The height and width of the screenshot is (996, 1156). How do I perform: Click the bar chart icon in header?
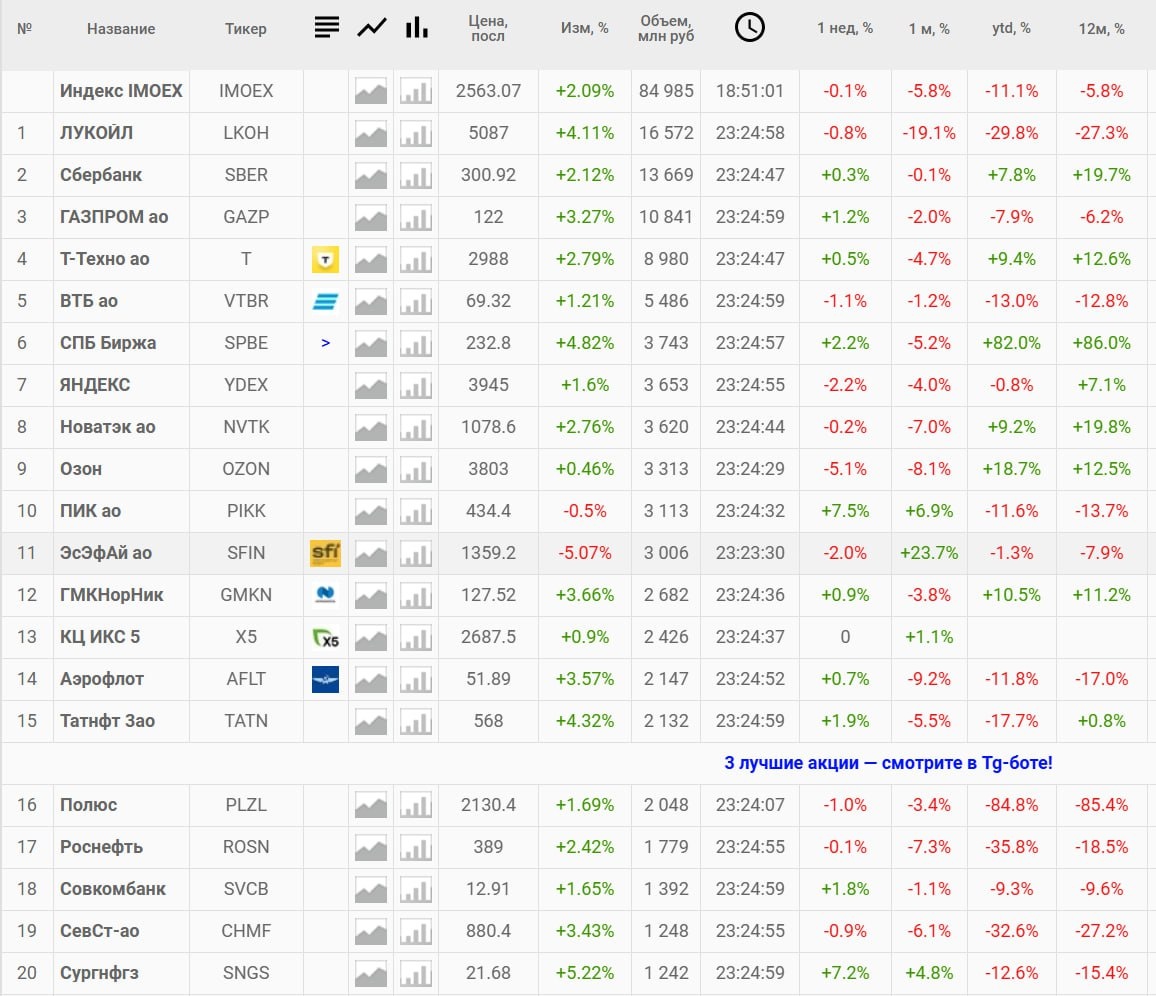417,27
